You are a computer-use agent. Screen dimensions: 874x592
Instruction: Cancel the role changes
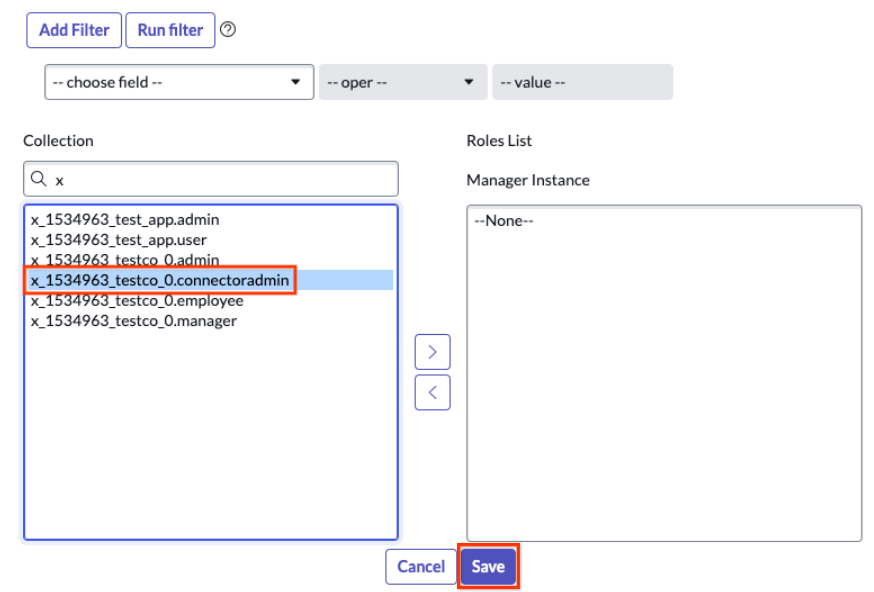pyautogui.click(x=420, y=567)
